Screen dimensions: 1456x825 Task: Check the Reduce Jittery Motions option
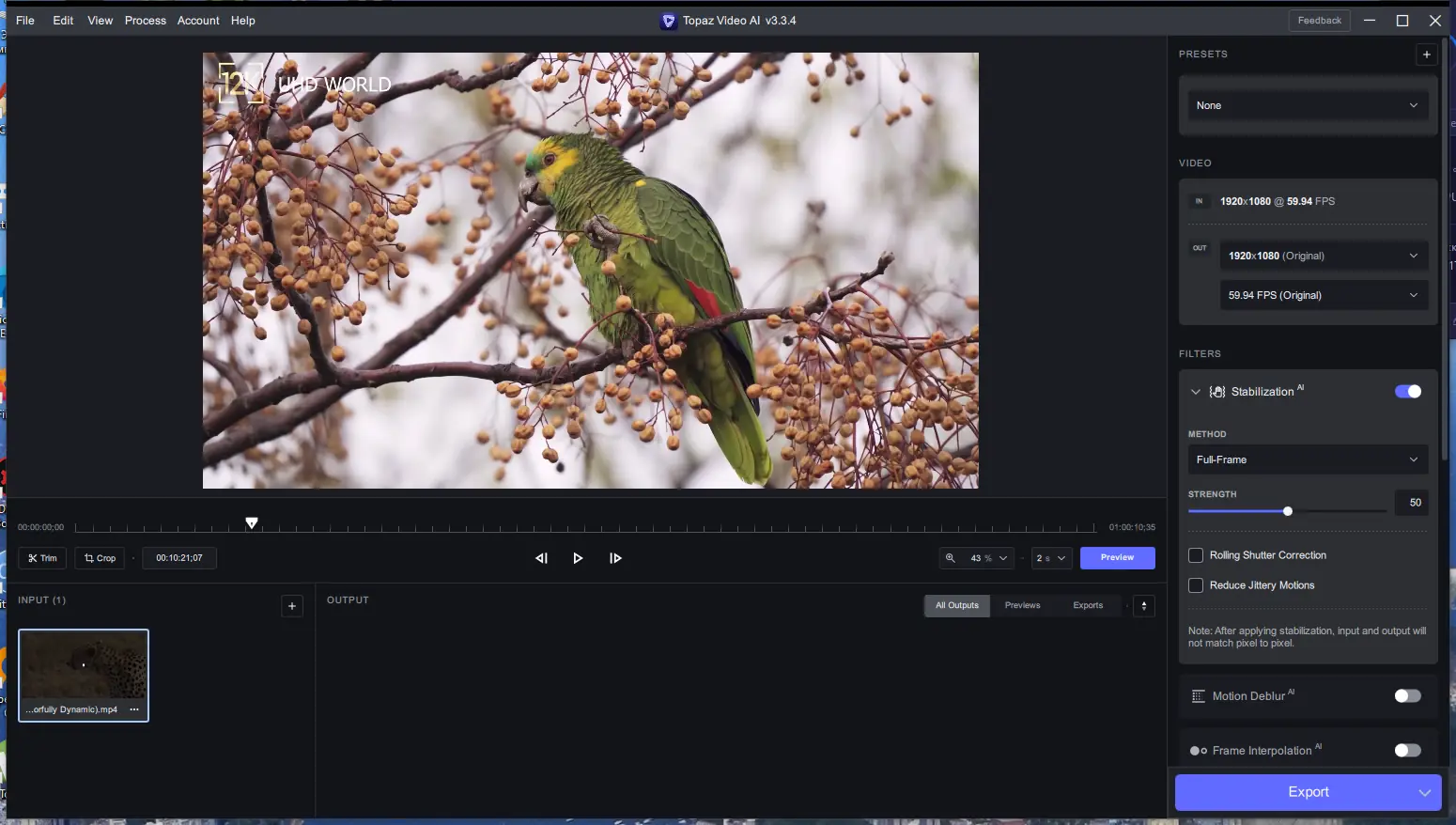tap(1196, 585)
